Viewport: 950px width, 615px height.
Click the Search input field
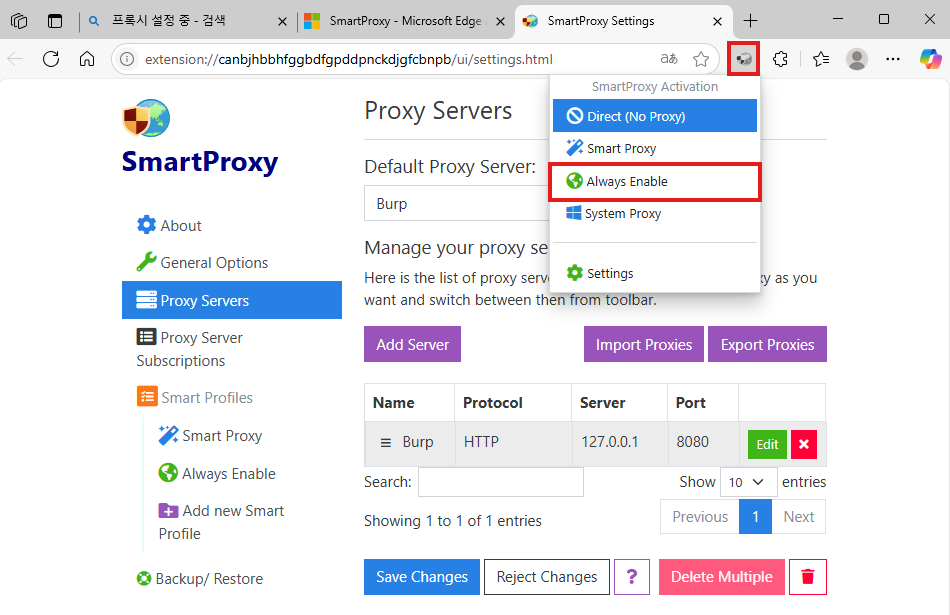pos(501,482)
